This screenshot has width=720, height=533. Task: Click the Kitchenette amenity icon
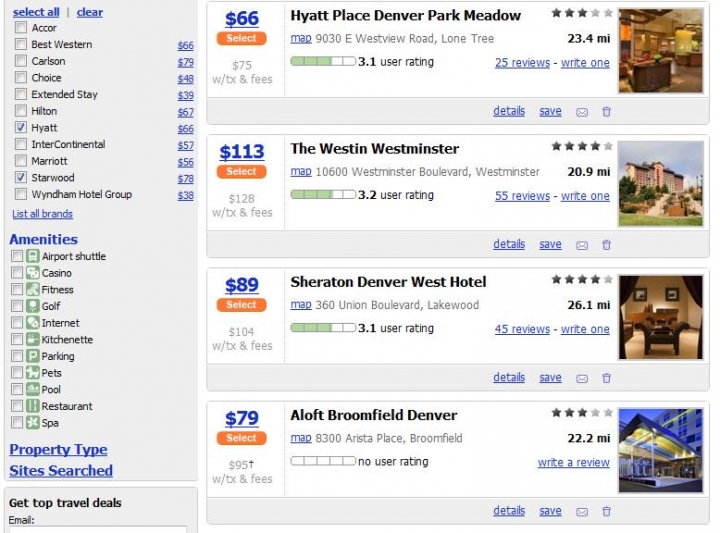[x=33, y=339]
